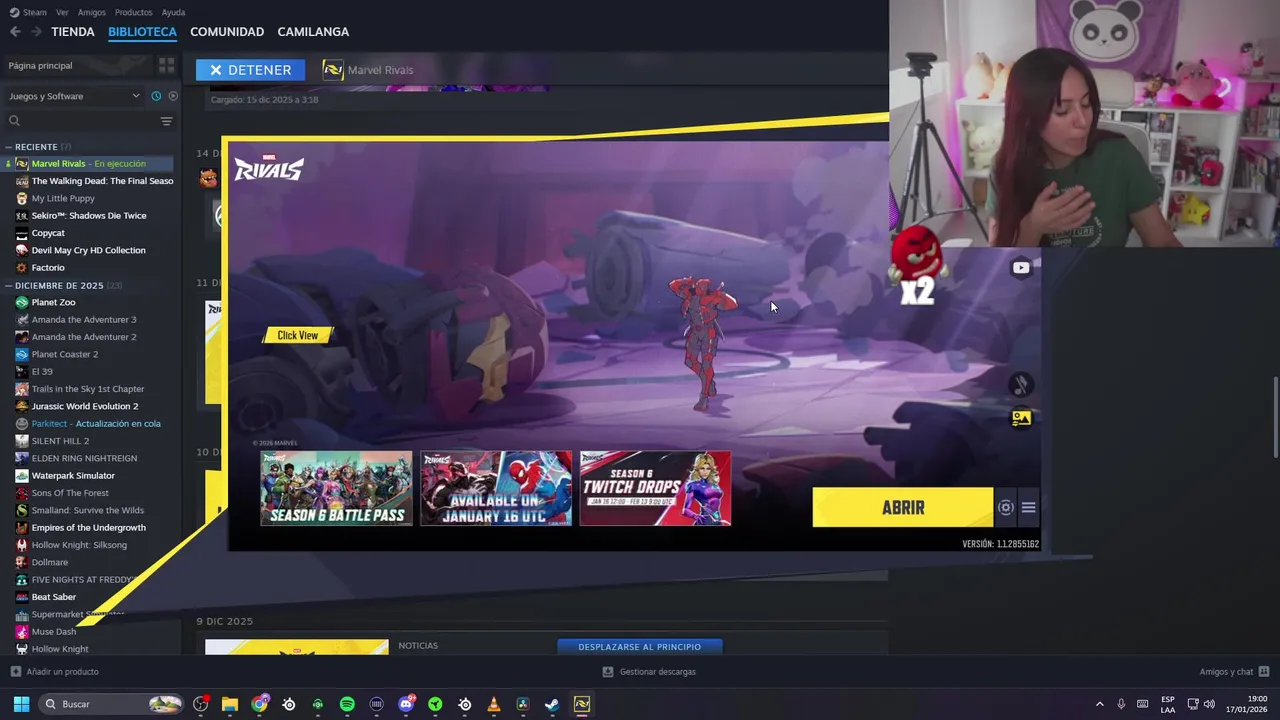Show hidden tray icons chevron
The width and height of the screenshot is (1280, 720).
pos(1099,704)
